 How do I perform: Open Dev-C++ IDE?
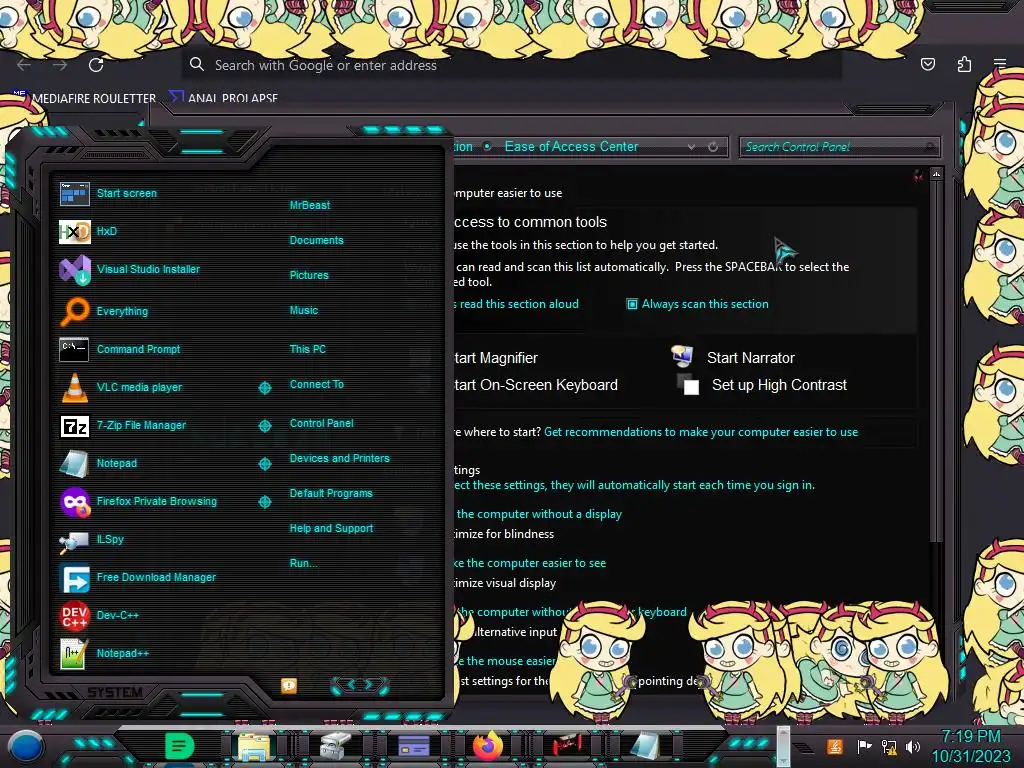74,615
